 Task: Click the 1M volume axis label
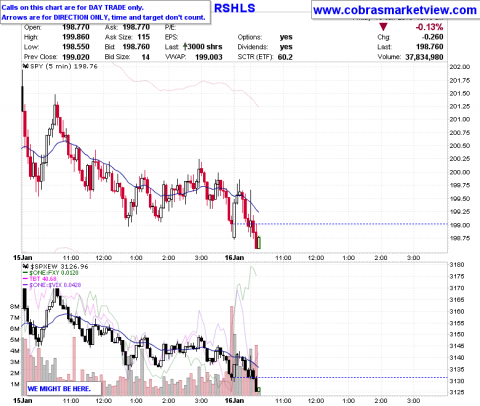[x=15, y=384]
